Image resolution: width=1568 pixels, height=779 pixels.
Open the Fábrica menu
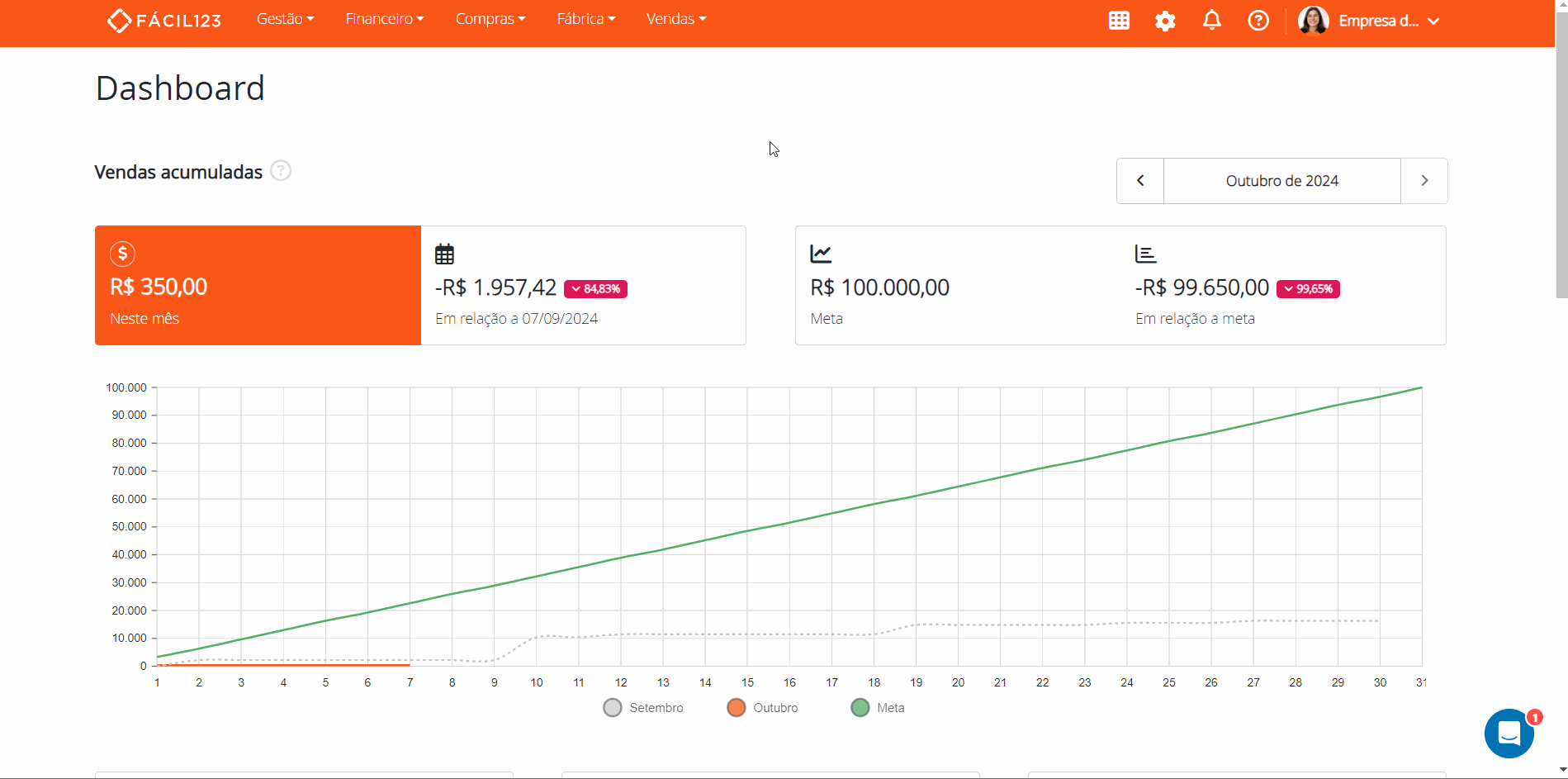[x=585, y=19]
